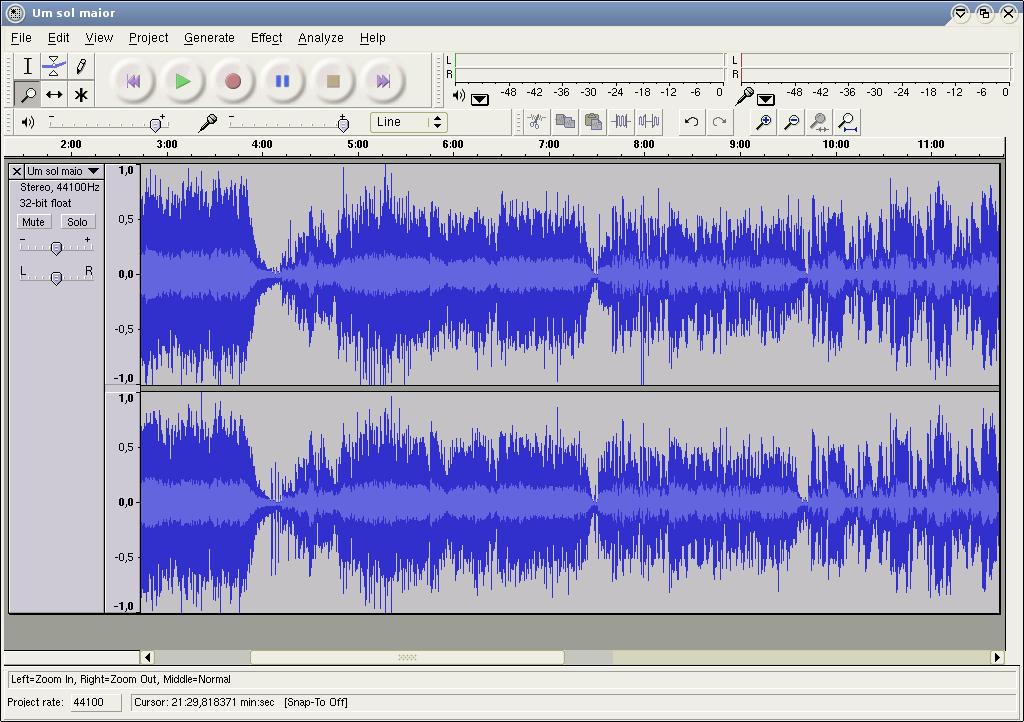The width and height of the screenshot is (1024, 722).
Task: Open the Um sol maio track menu
Action: [x=63, y=171]
